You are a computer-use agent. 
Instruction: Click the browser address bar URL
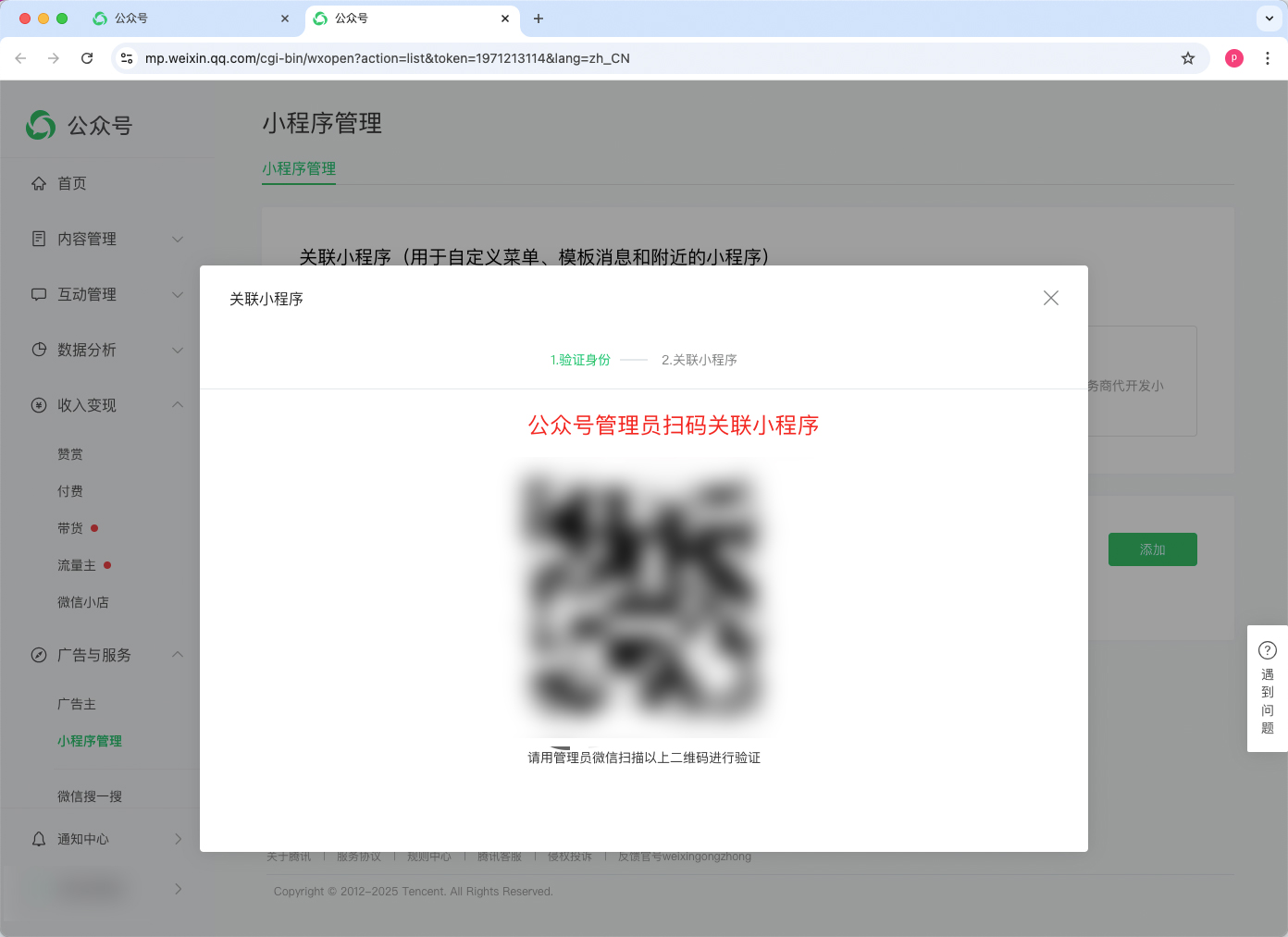click(x=387, y=58)
